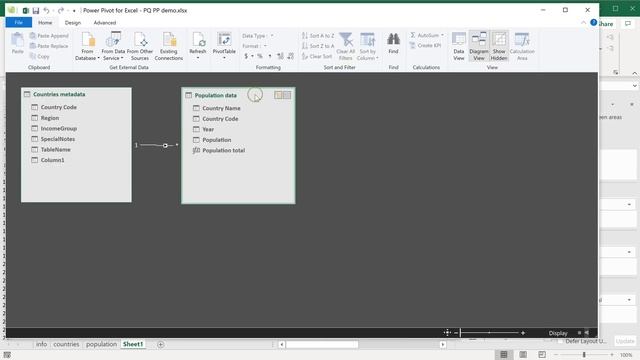Click Excel Page Break Preview status icon
The width and height of the screenshot is (640, 360).
[x=542, y=355]
